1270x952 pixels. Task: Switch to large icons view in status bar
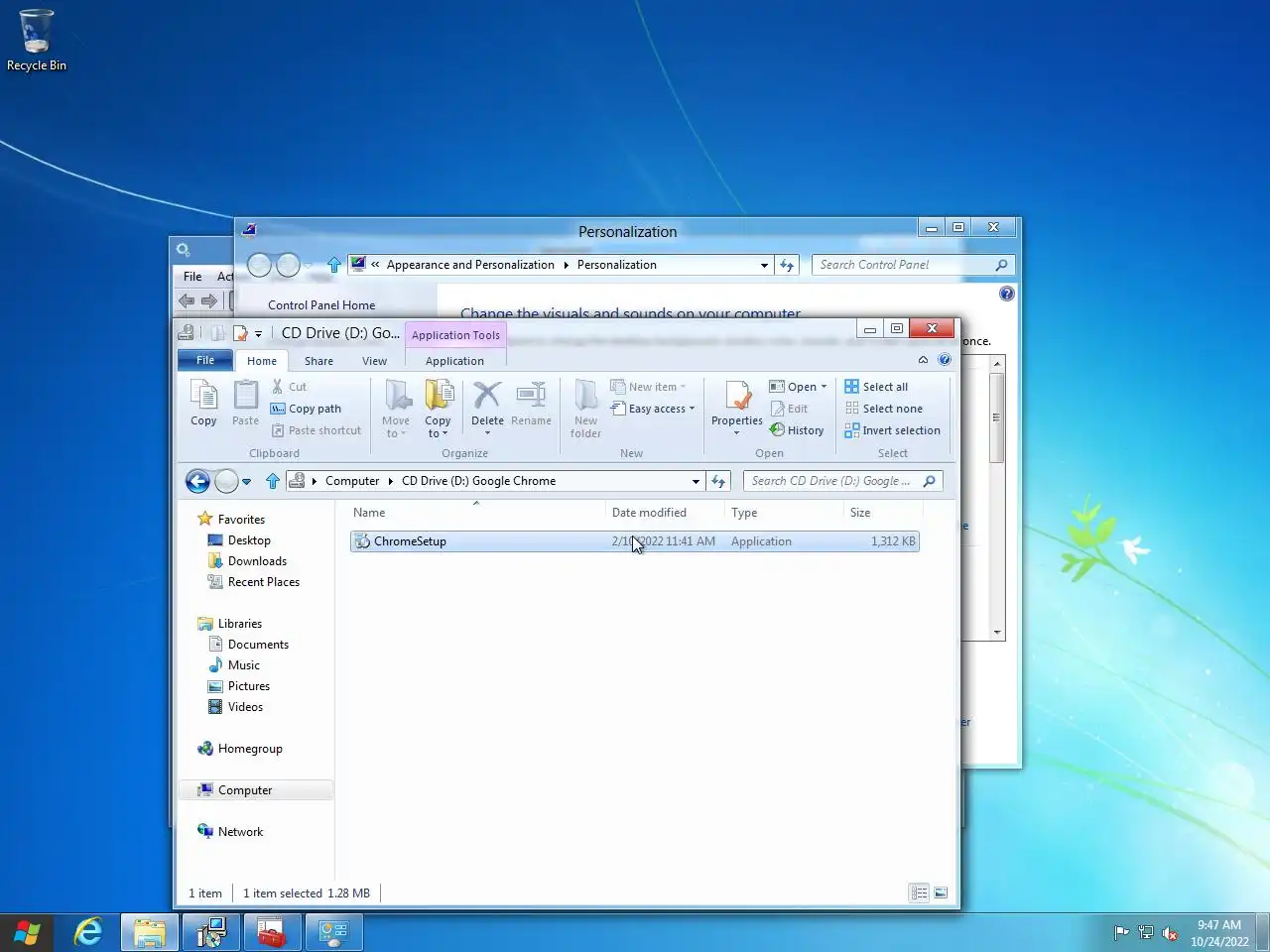point(941,893)
